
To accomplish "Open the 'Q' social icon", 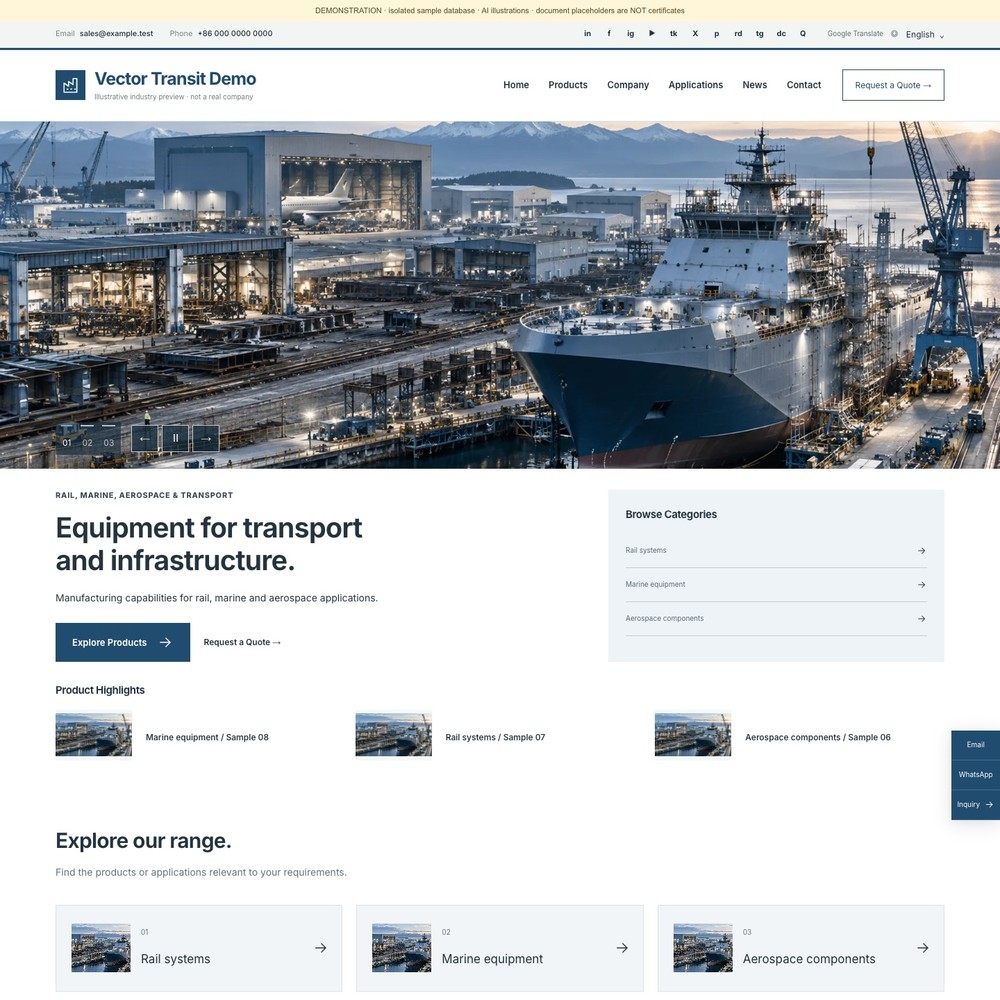I will point(803,34).
